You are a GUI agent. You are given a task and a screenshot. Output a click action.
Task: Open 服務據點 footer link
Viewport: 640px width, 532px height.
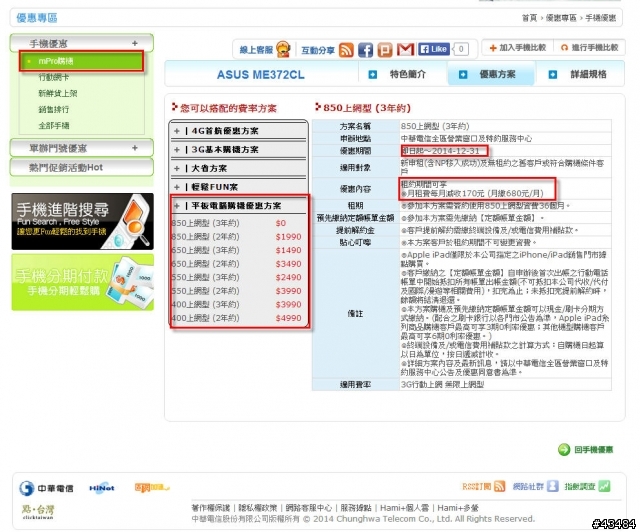[356, 508]
